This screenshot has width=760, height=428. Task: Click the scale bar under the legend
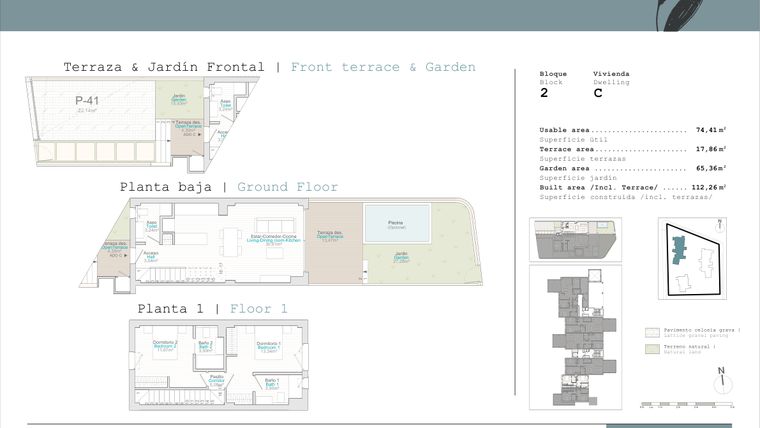(687, 404)
